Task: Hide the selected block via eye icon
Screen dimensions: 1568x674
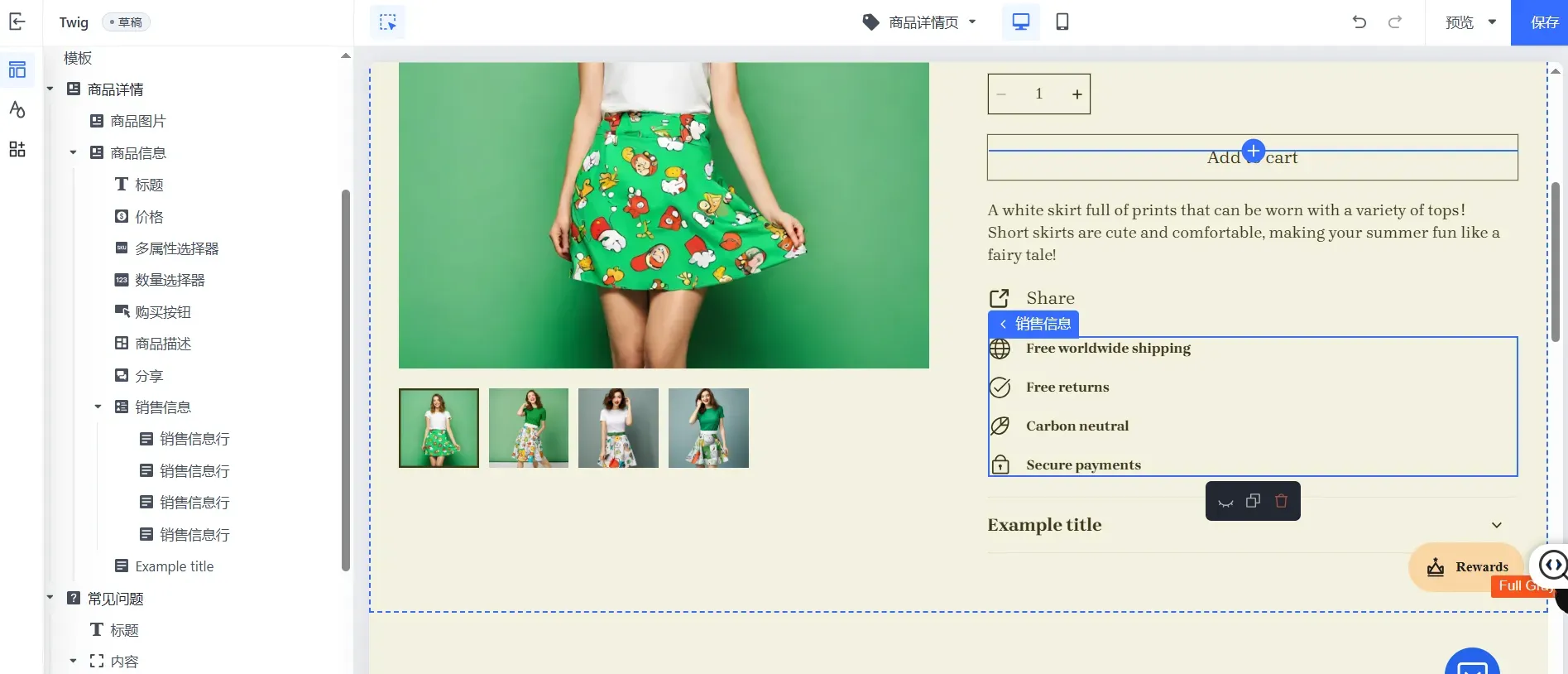Action: pyautogui.click(x=1225, y=502)
